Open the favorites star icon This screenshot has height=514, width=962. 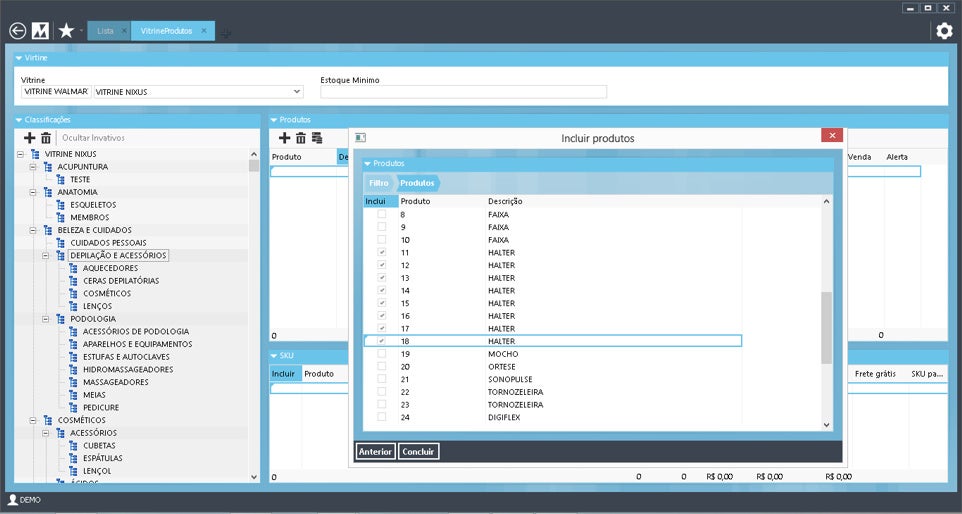coord(66,31)
